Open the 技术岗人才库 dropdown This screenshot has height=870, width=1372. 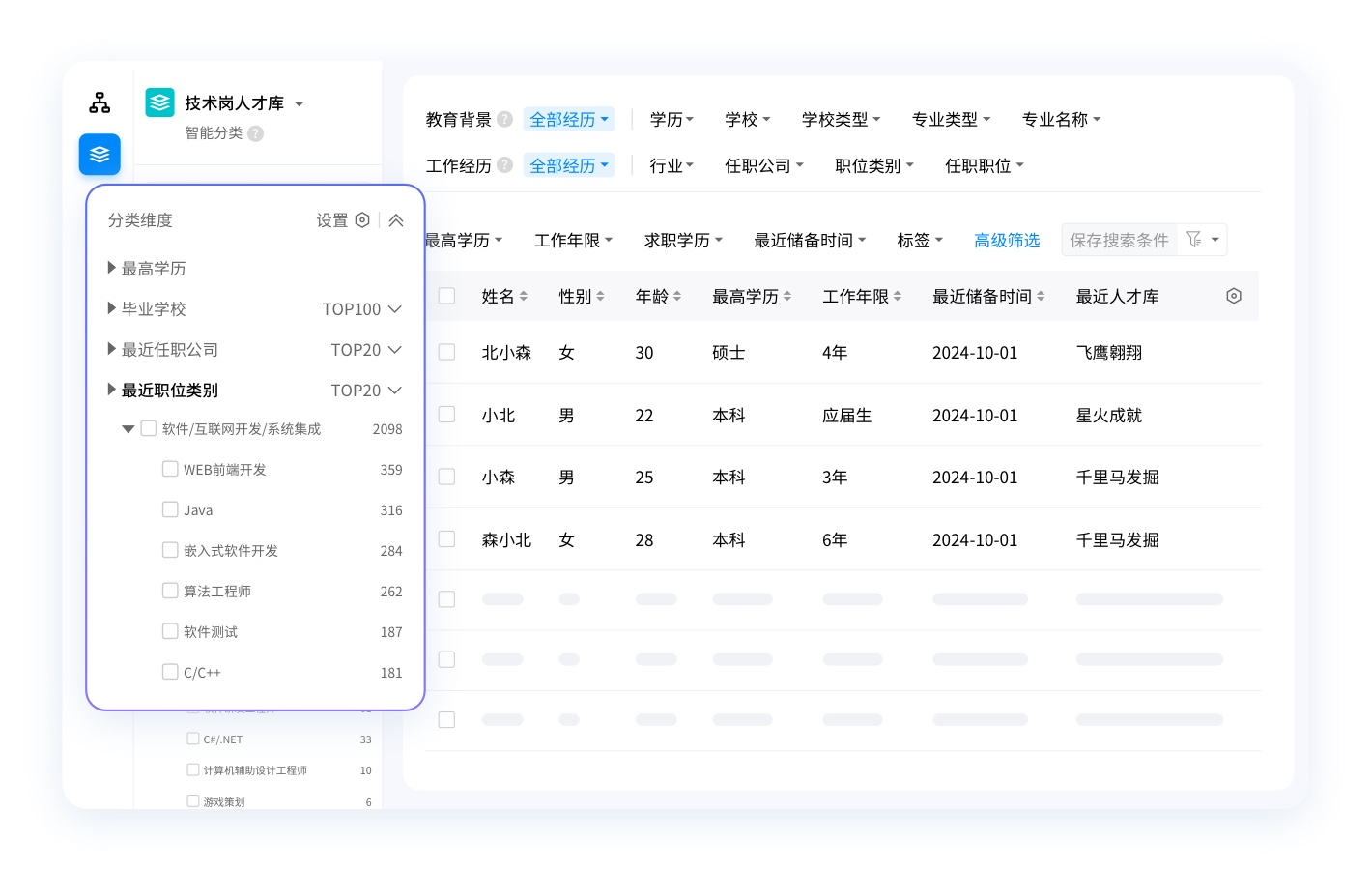[x=299, y=104]
